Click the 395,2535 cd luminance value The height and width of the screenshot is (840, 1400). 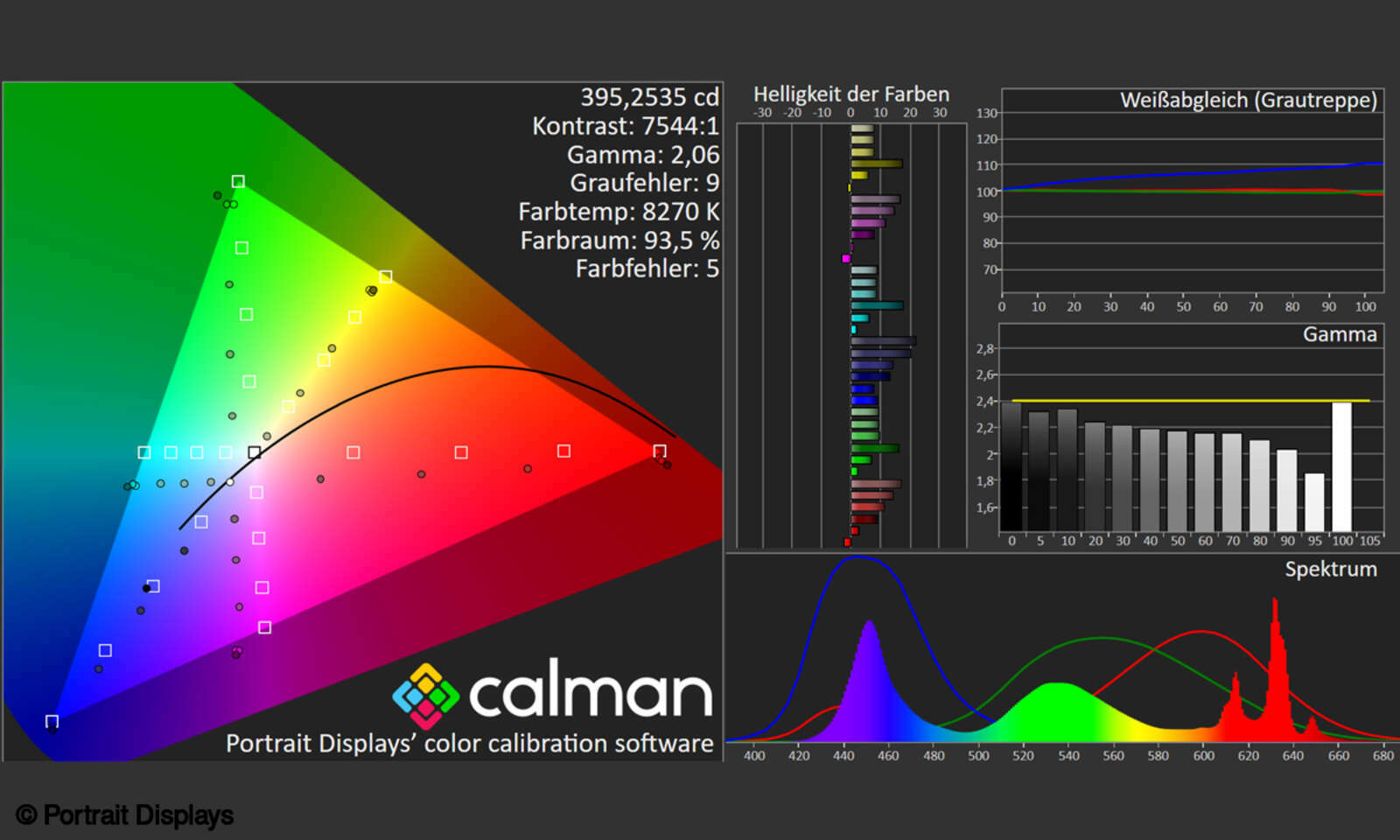(648, 96)
